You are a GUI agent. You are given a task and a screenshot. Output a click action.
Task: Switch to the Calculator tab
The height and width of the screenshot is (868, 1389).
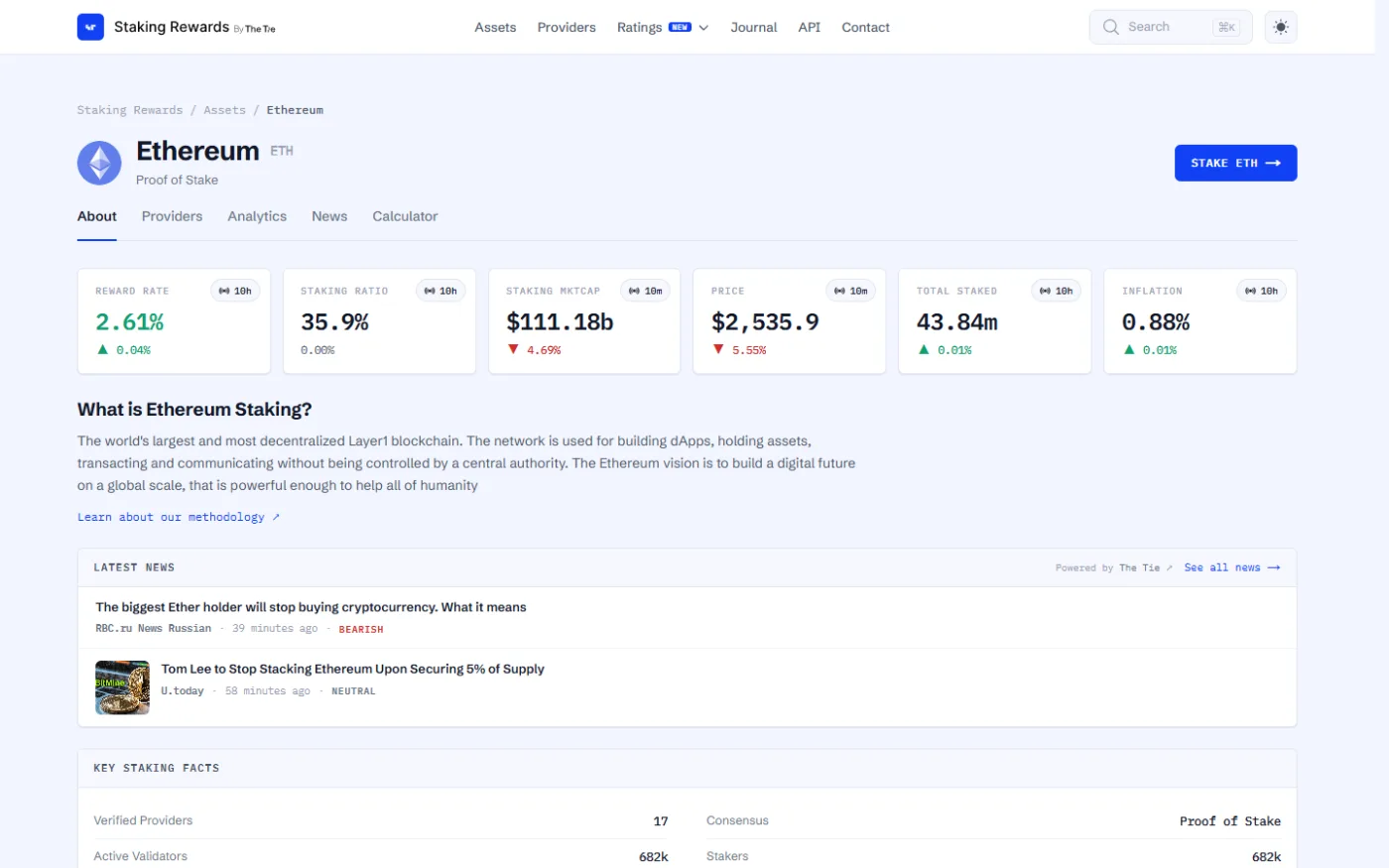(405, 216)
